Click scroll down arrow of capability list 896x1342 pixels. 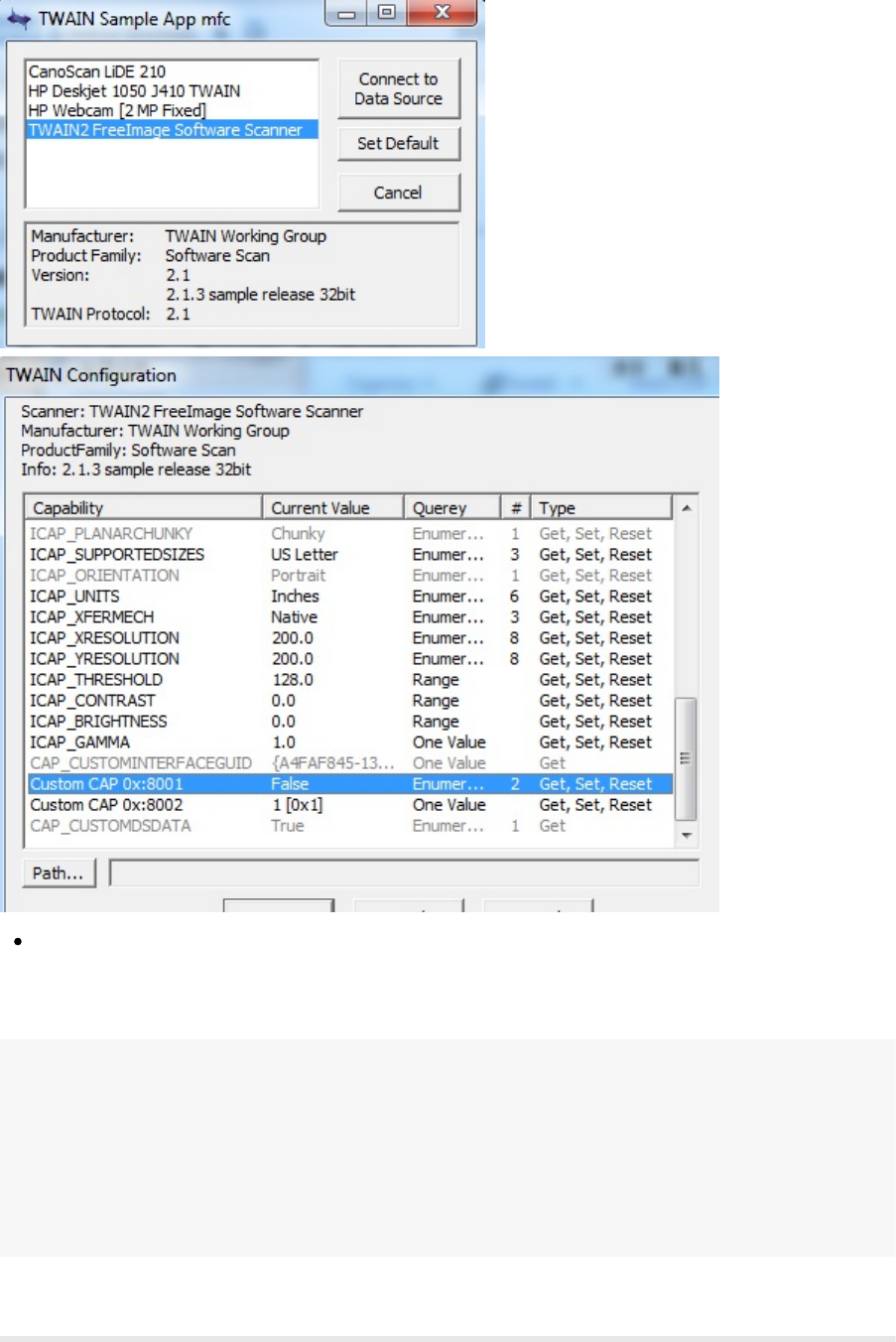point(686,836)
